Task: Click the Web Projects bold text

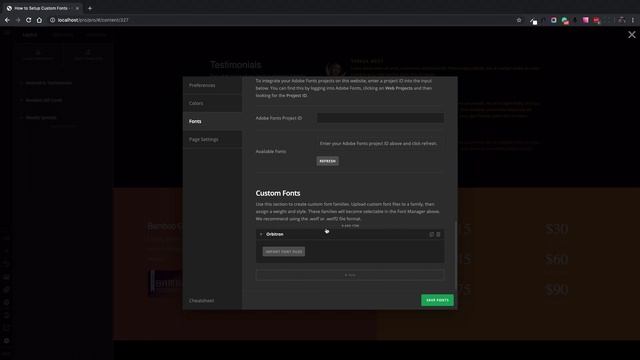Action: pos(398,88)
